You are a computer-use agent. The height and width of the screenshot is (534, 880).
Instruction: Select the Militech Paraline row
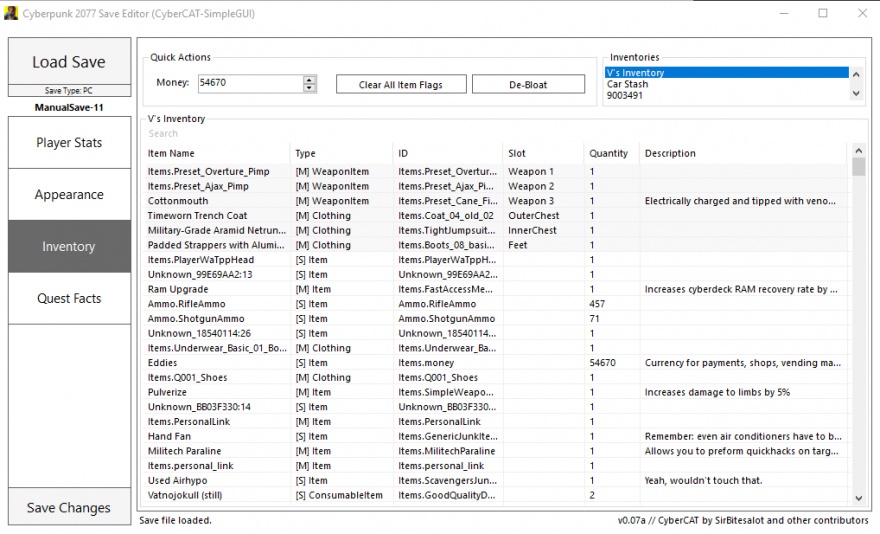click(x=497, y=451)
